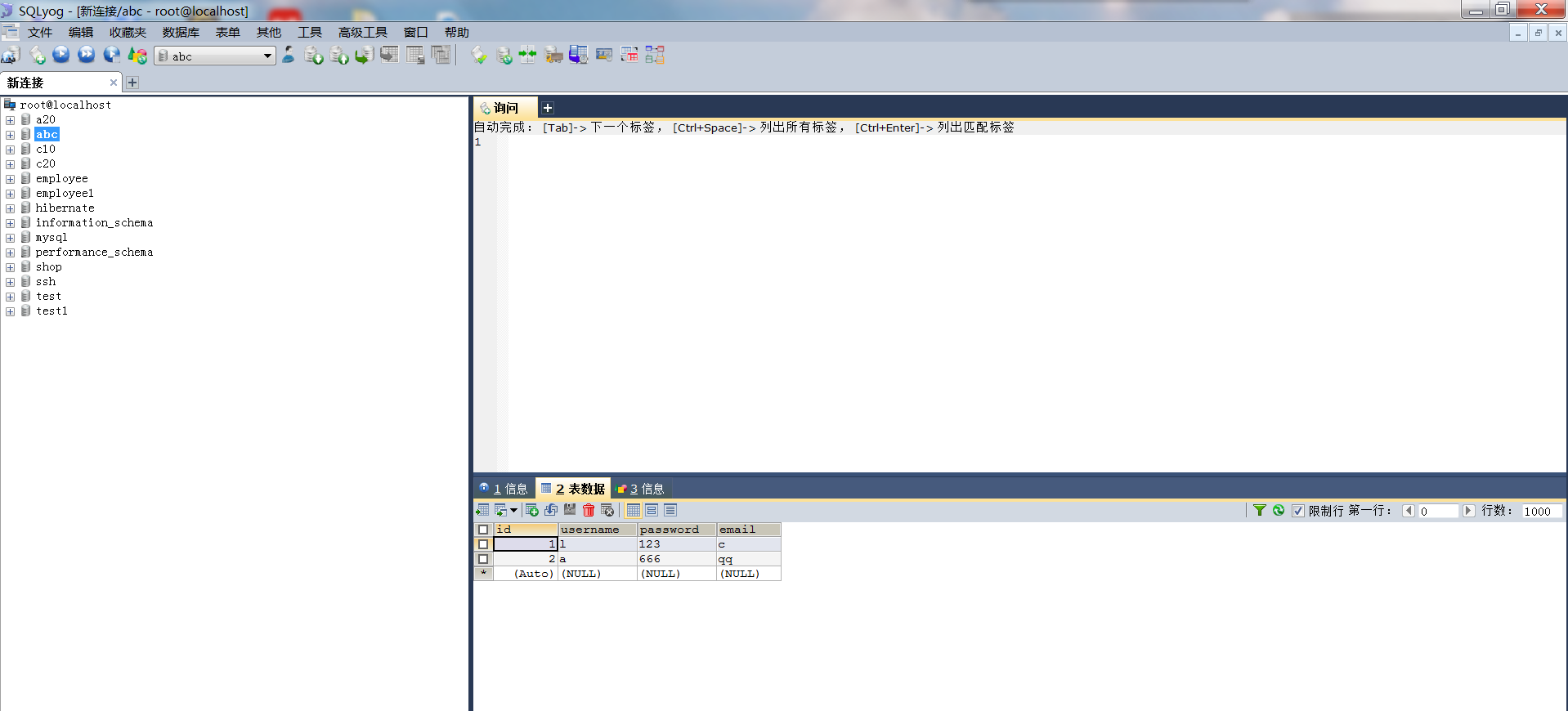
Task: Open the query builder icon
Action: click(629, 55)
